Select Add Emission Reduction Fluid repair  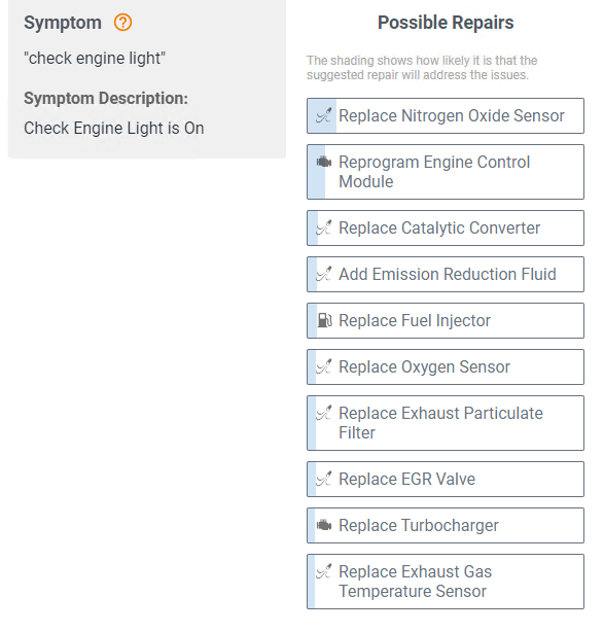click(445, 274)
